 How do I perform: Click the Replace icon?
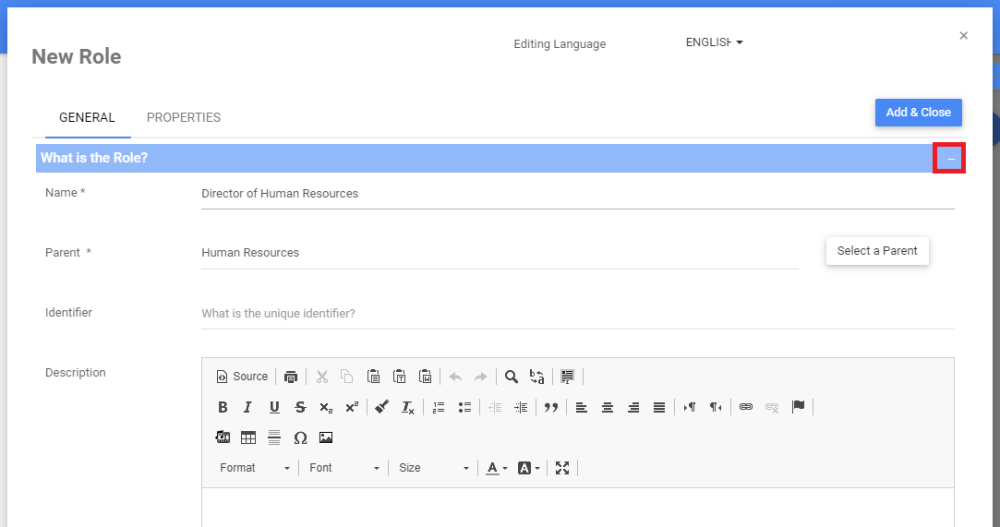pyautogui.click(x=537, y=376)
